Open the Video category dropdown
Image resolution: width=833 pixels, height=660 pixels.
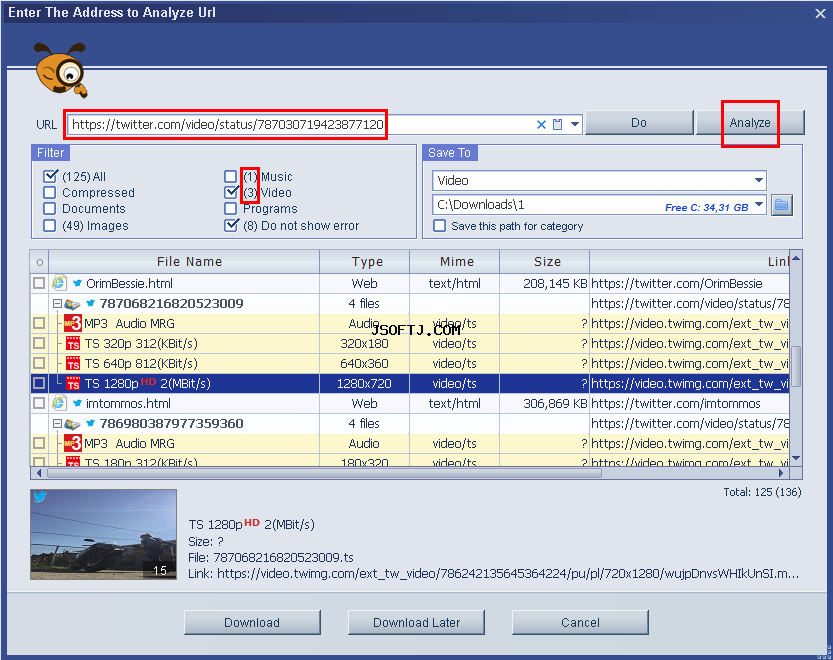[x=759, y=181]
